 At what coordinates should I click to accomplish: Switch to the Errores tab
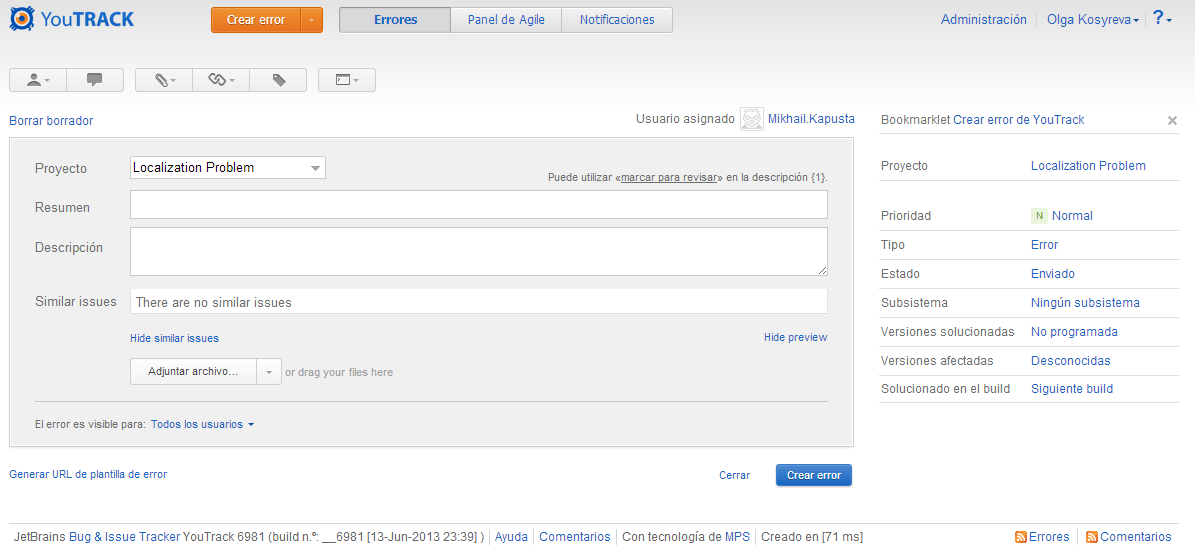pos(395,20)
